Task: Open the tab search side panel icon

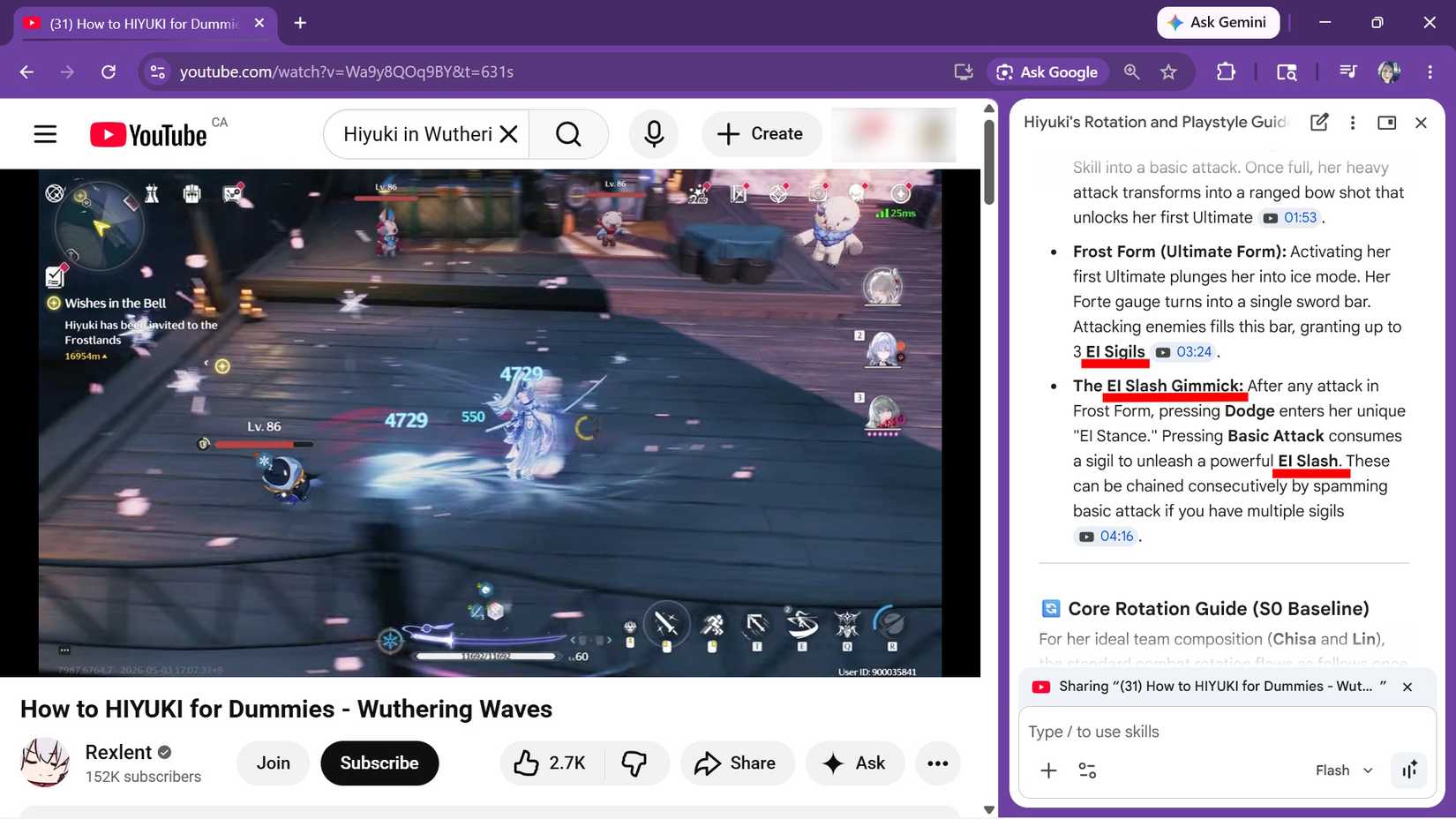Action: [1287, 72]
